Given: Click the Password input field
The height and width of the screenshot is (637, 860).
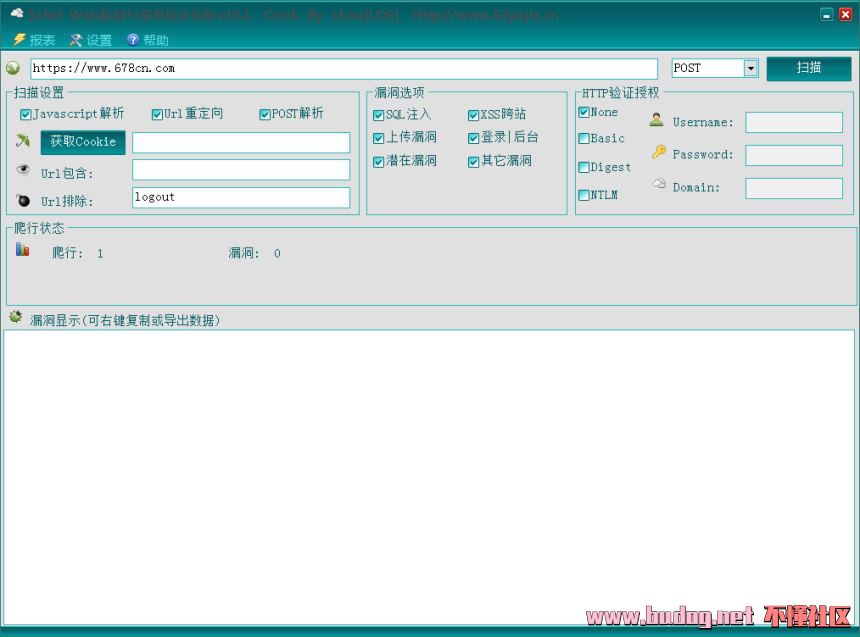Looking at the screenshot, I should point(794,155).
